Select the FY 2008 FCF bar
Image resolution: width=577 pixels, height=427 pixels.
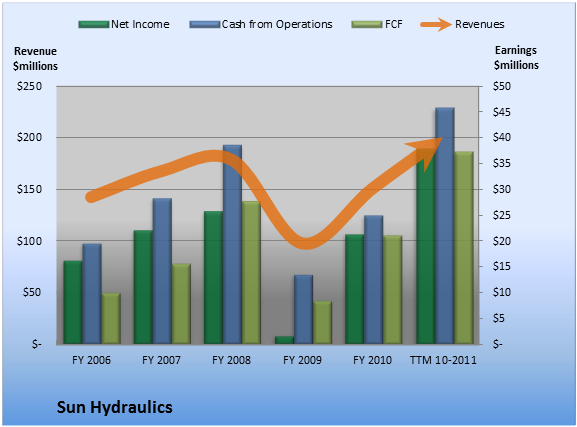[251, 273]
